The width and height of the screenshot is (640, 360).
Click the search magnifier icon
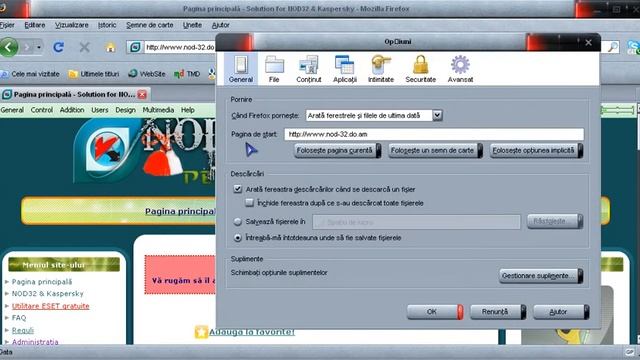[x=612, y=47]
